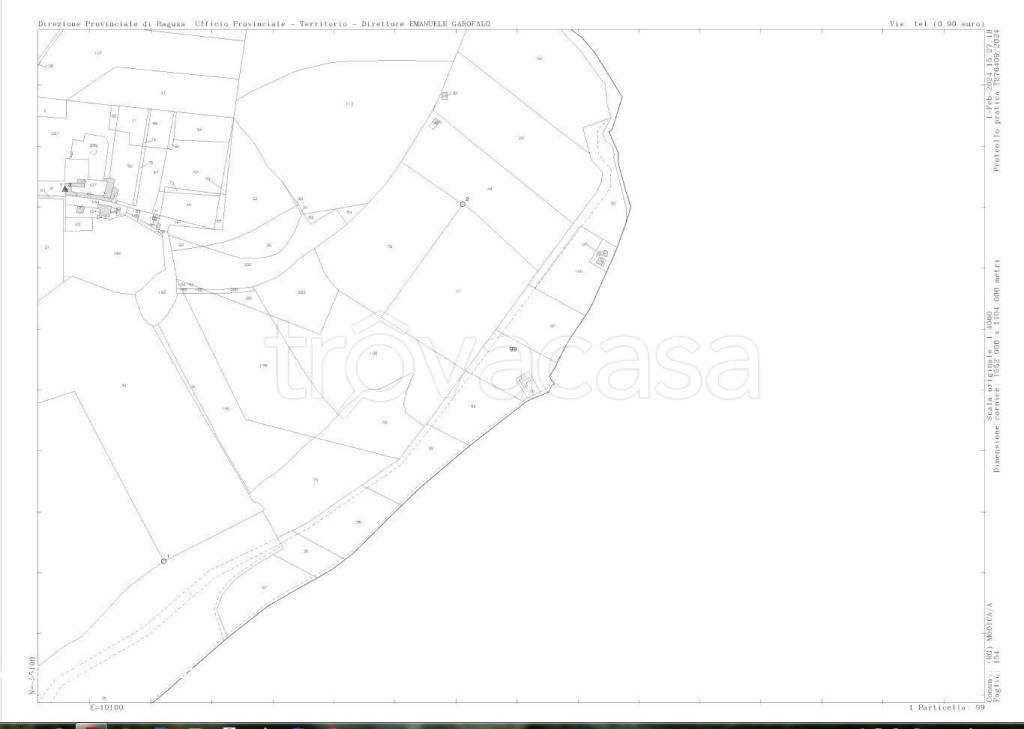The image size is (1024, 729).
Task: Select the building symbol just below parcel 99
Action: [524, 382]
